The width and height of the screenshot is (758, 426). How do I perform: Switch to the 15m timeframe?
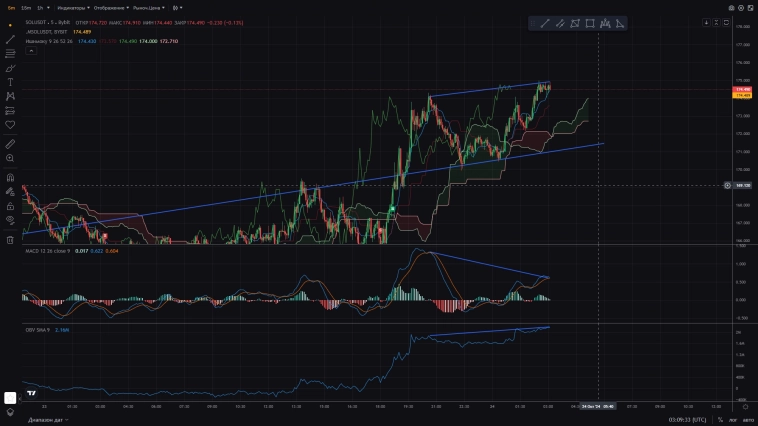click(x=25, y=7)
